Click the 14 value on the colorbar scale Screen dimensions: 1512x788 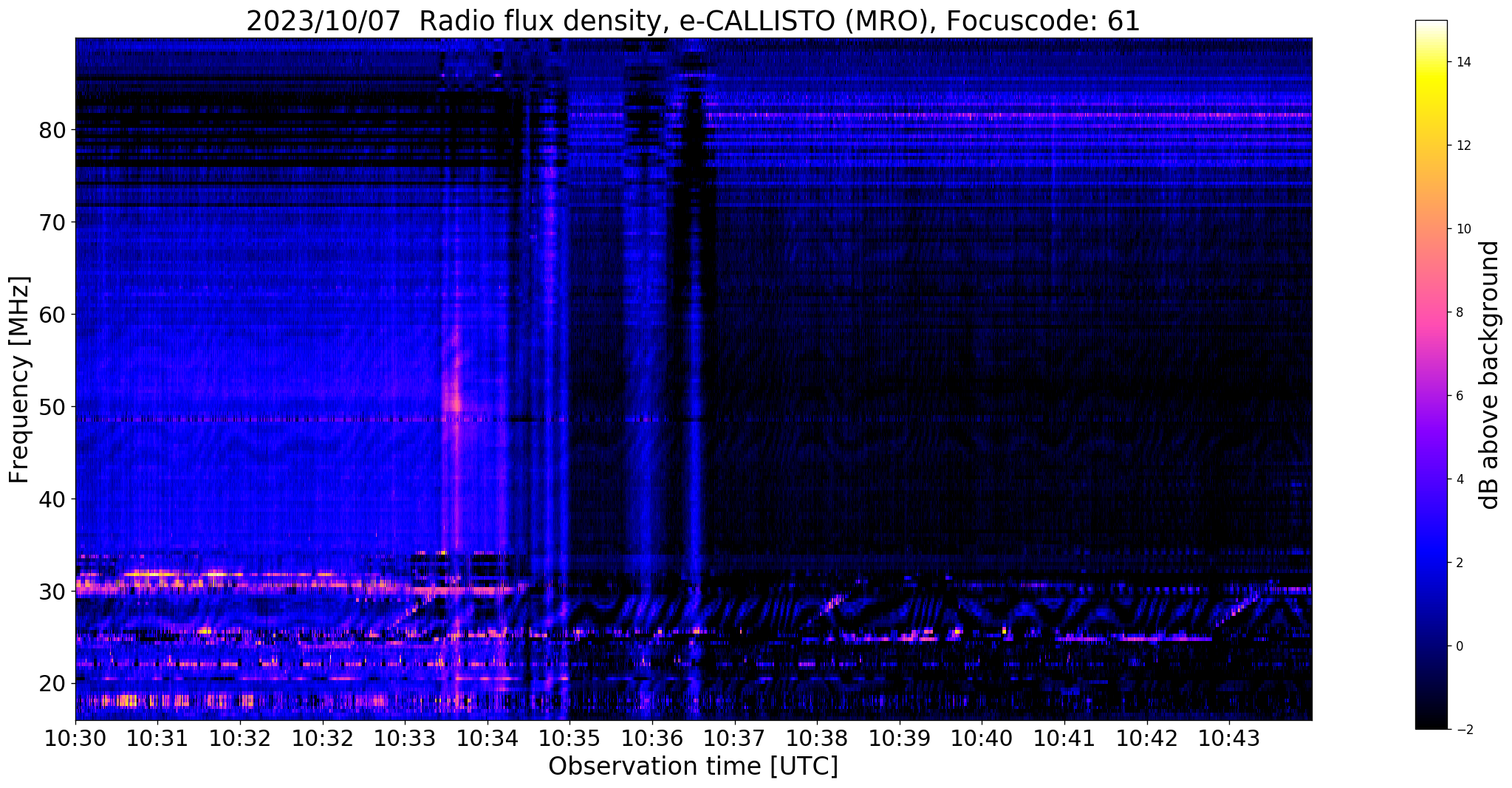coord(1463,62)
